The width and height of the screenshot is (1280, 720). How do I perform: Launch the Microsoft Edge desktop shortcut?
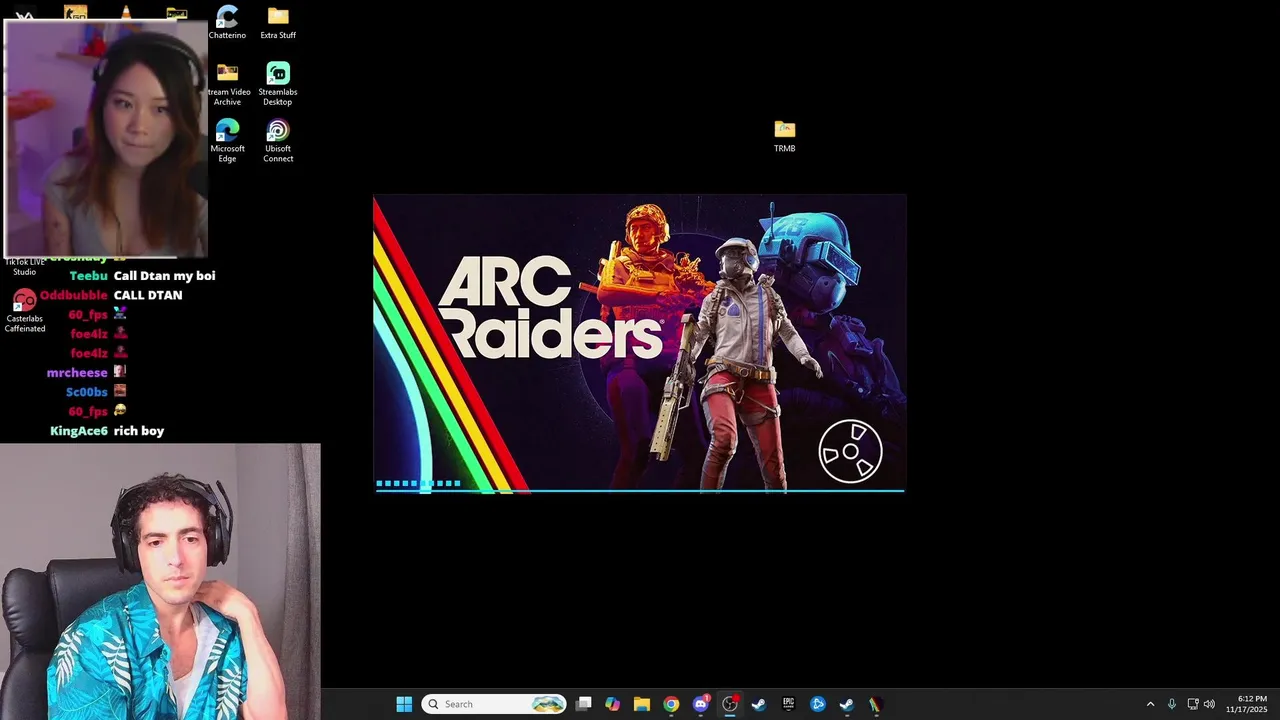tap(227, 141)
